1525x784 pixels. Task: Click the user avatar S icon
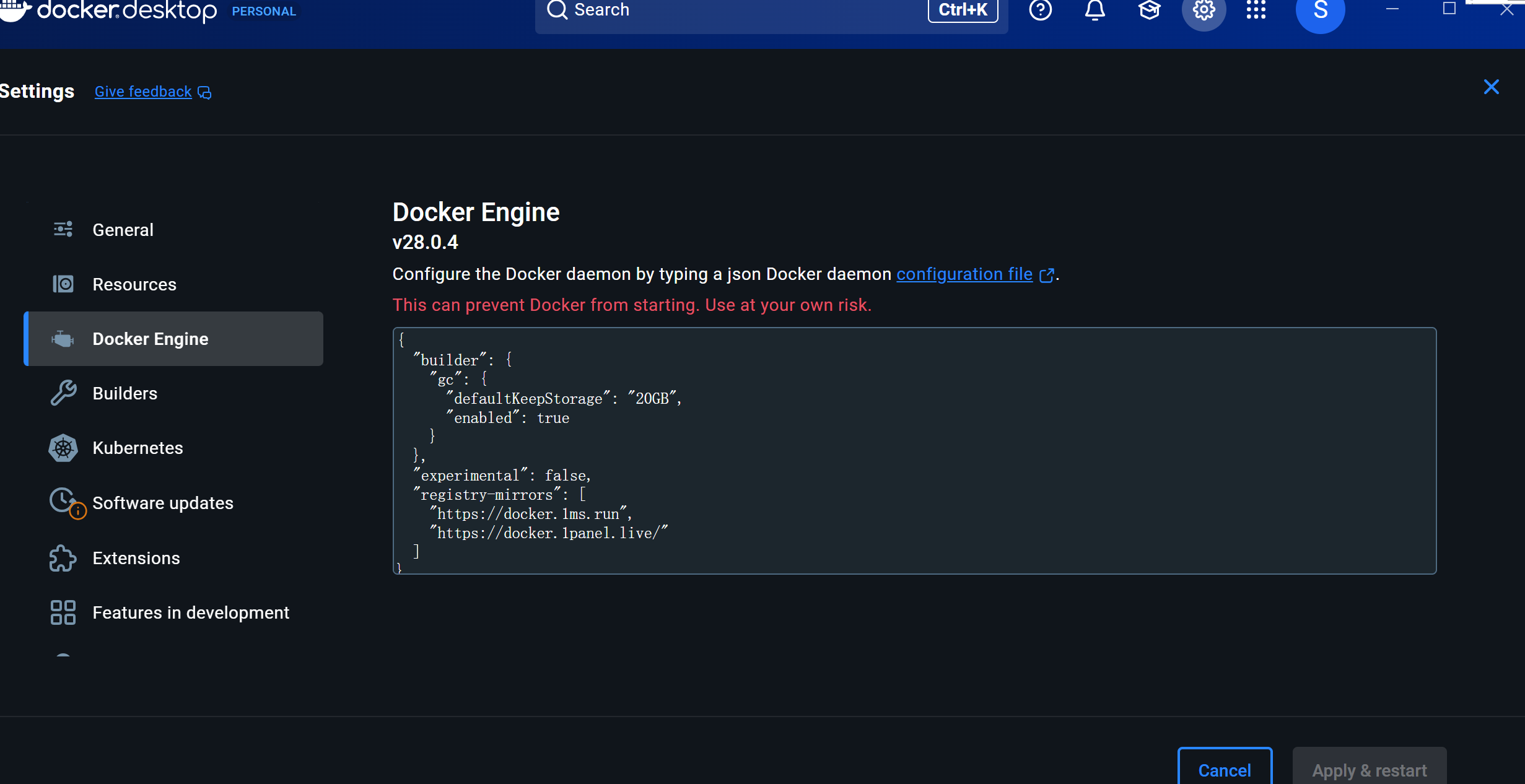(1320, 11)
